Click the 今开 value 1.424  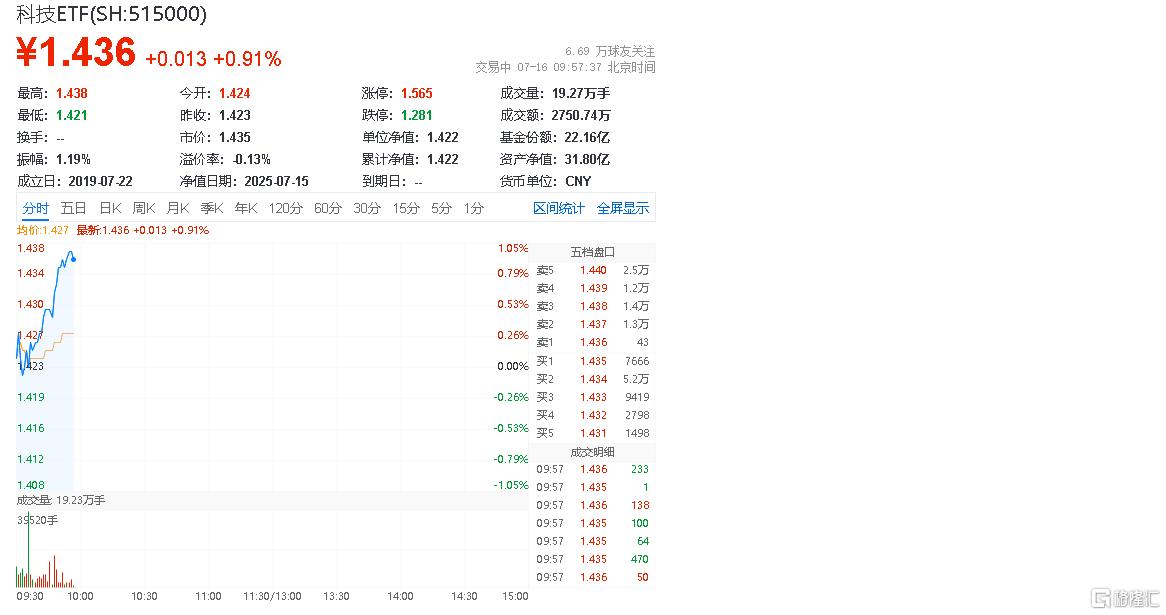point(234,94)
